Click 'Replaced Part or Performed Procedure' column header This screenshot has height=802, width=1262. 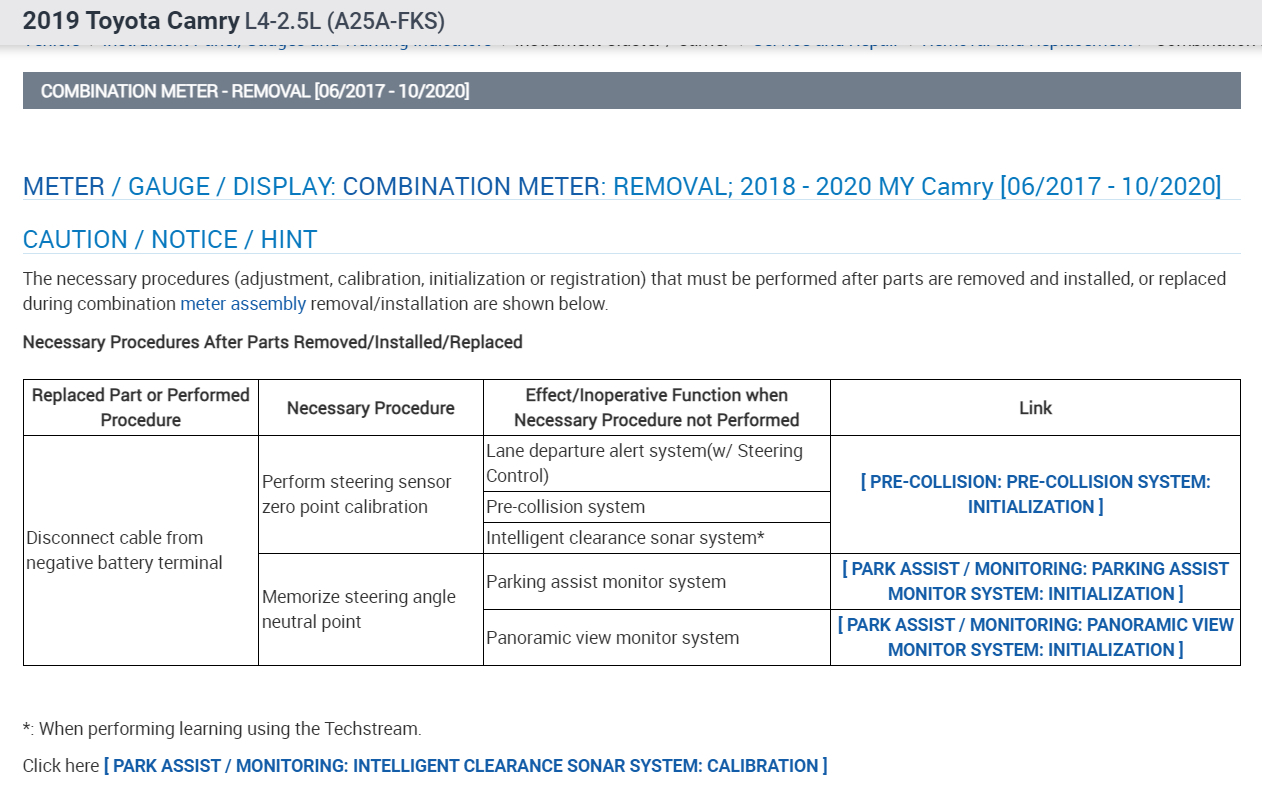[141, 408]
